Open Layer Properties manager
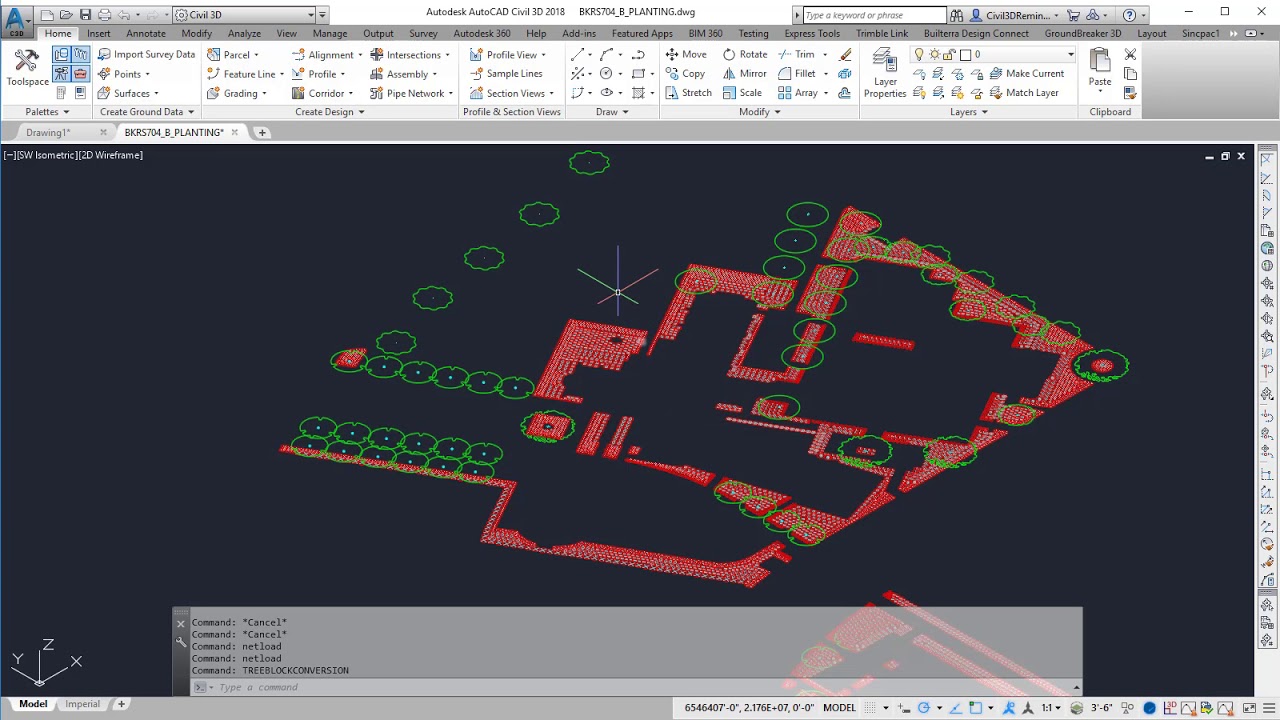 (x=885, y=73)
